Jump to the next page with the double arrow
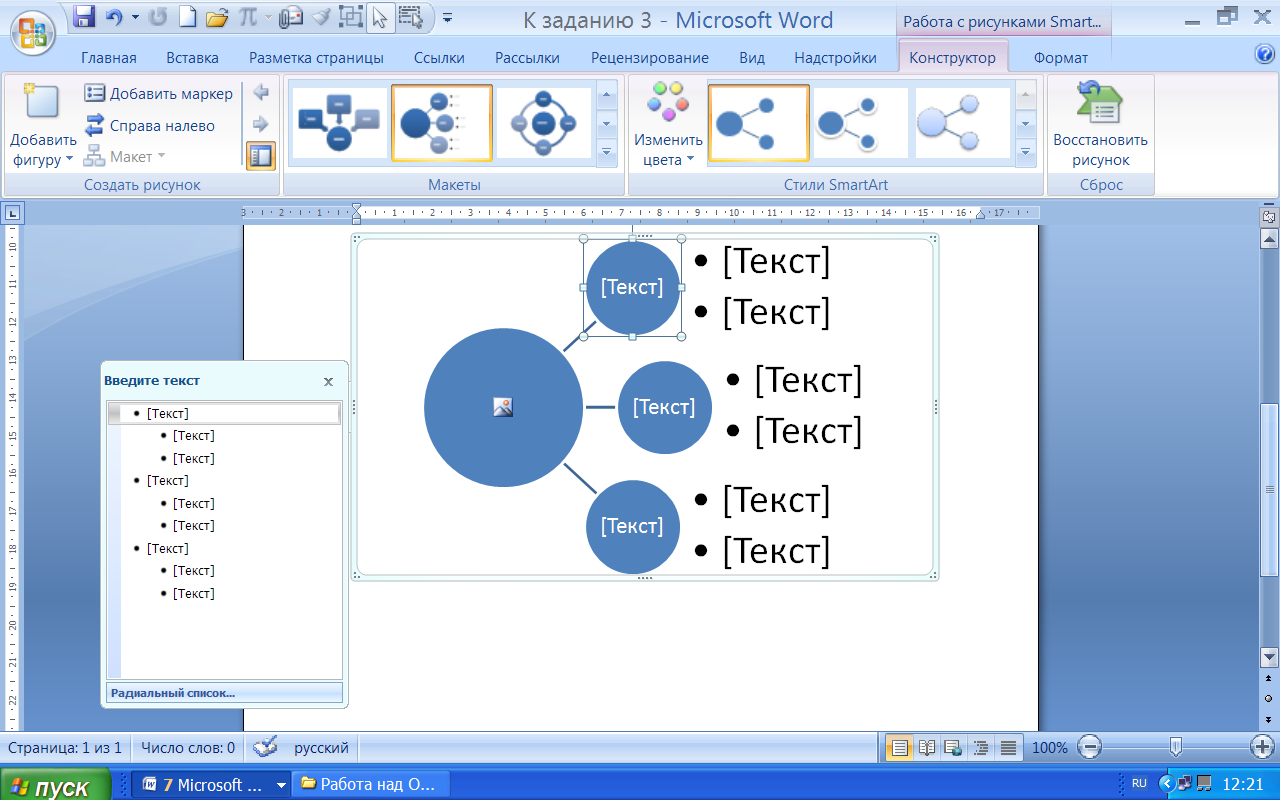The image size is (1280, 800). tap(1269, 717)
